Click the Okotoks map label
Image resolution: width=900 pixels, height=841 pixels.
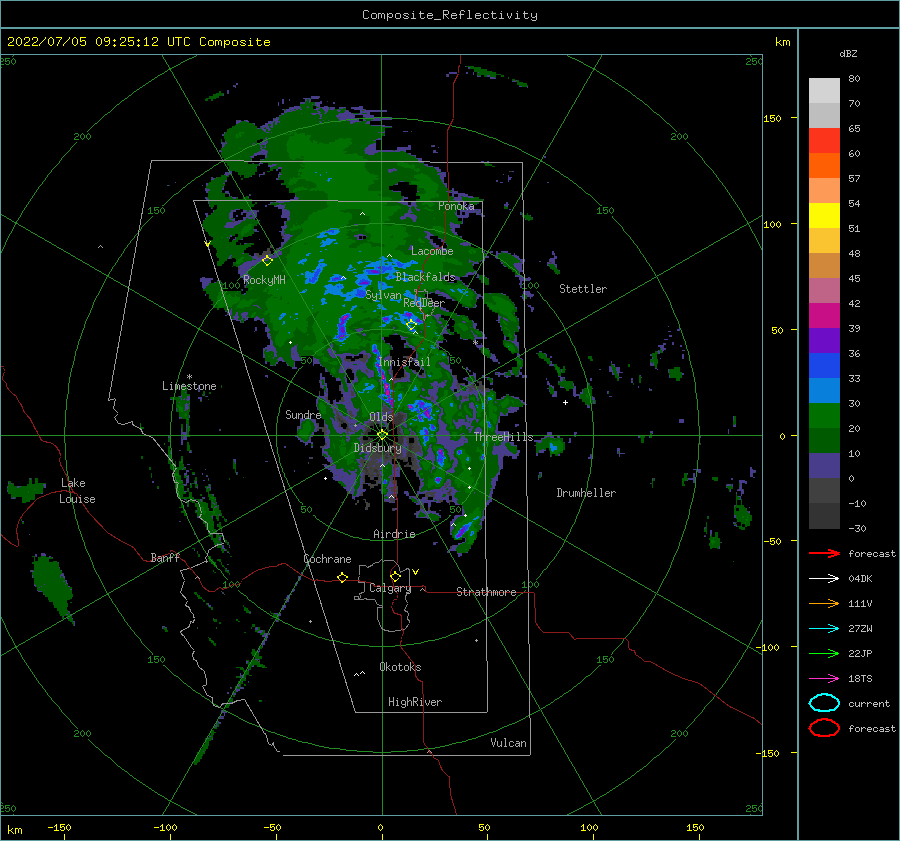(400, 667)
